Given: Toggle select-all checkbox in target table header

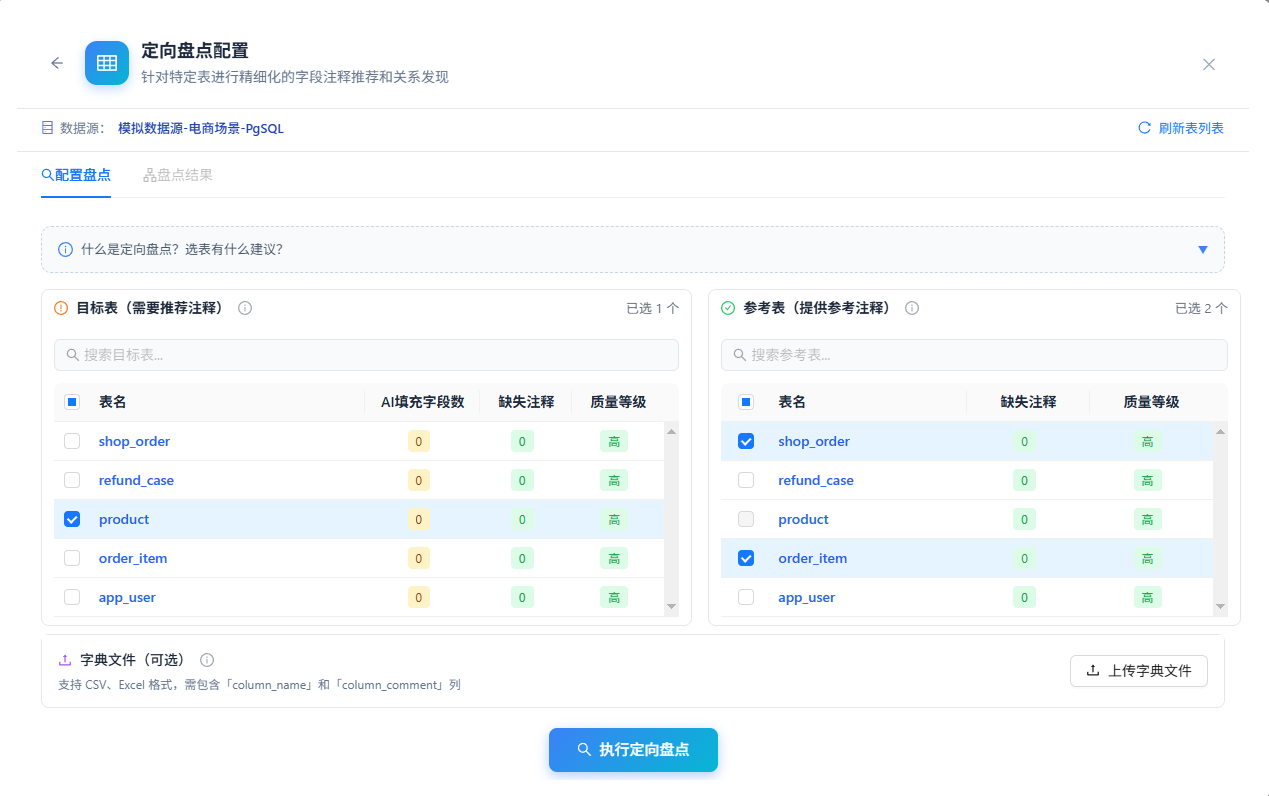Looking at the screenshot, I should click(x=72, y=402).
